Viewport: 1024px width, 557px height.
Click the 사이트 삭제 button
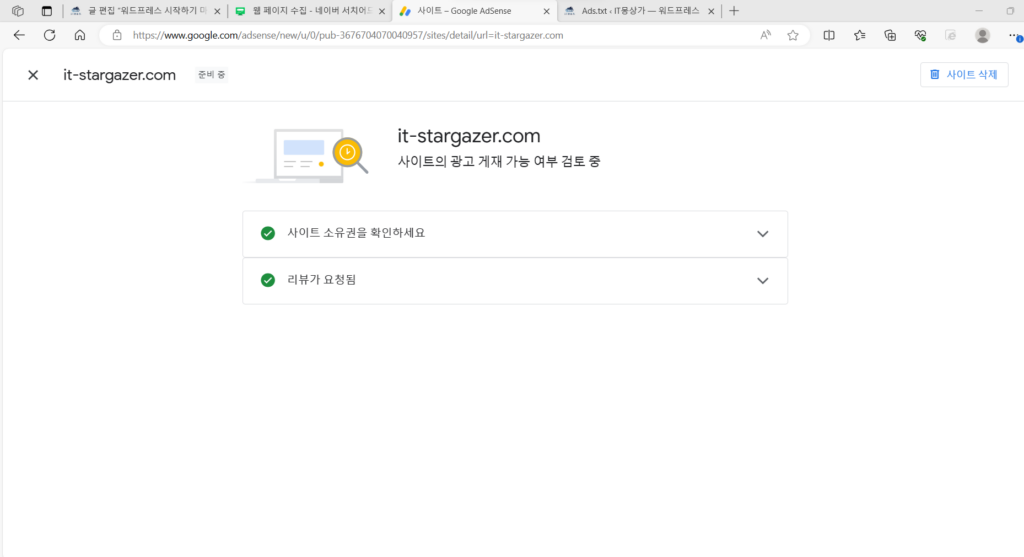click(964, 74)
